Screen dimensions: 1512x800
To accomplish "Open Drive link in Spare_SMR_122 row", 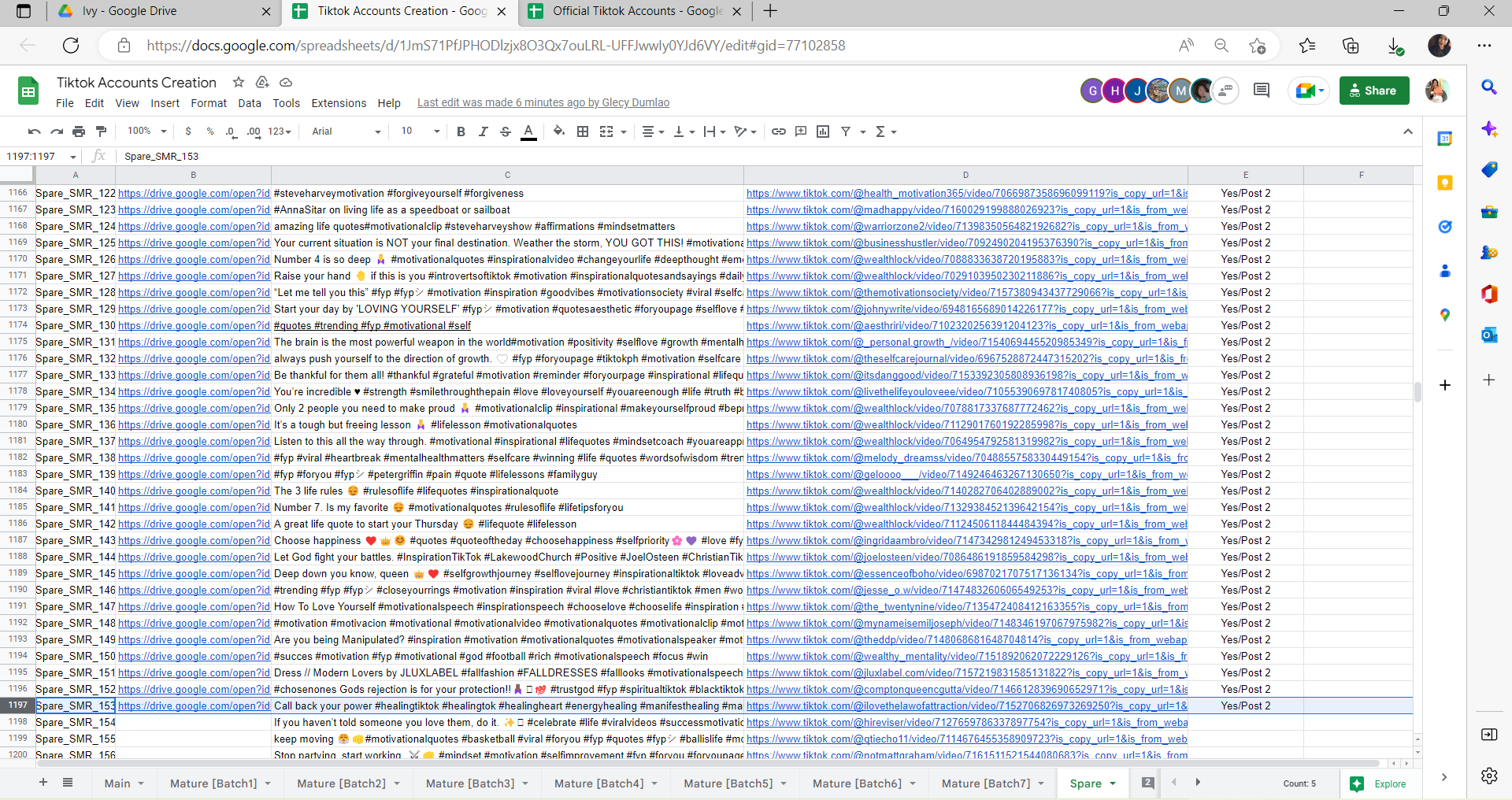I will (194, 193).
